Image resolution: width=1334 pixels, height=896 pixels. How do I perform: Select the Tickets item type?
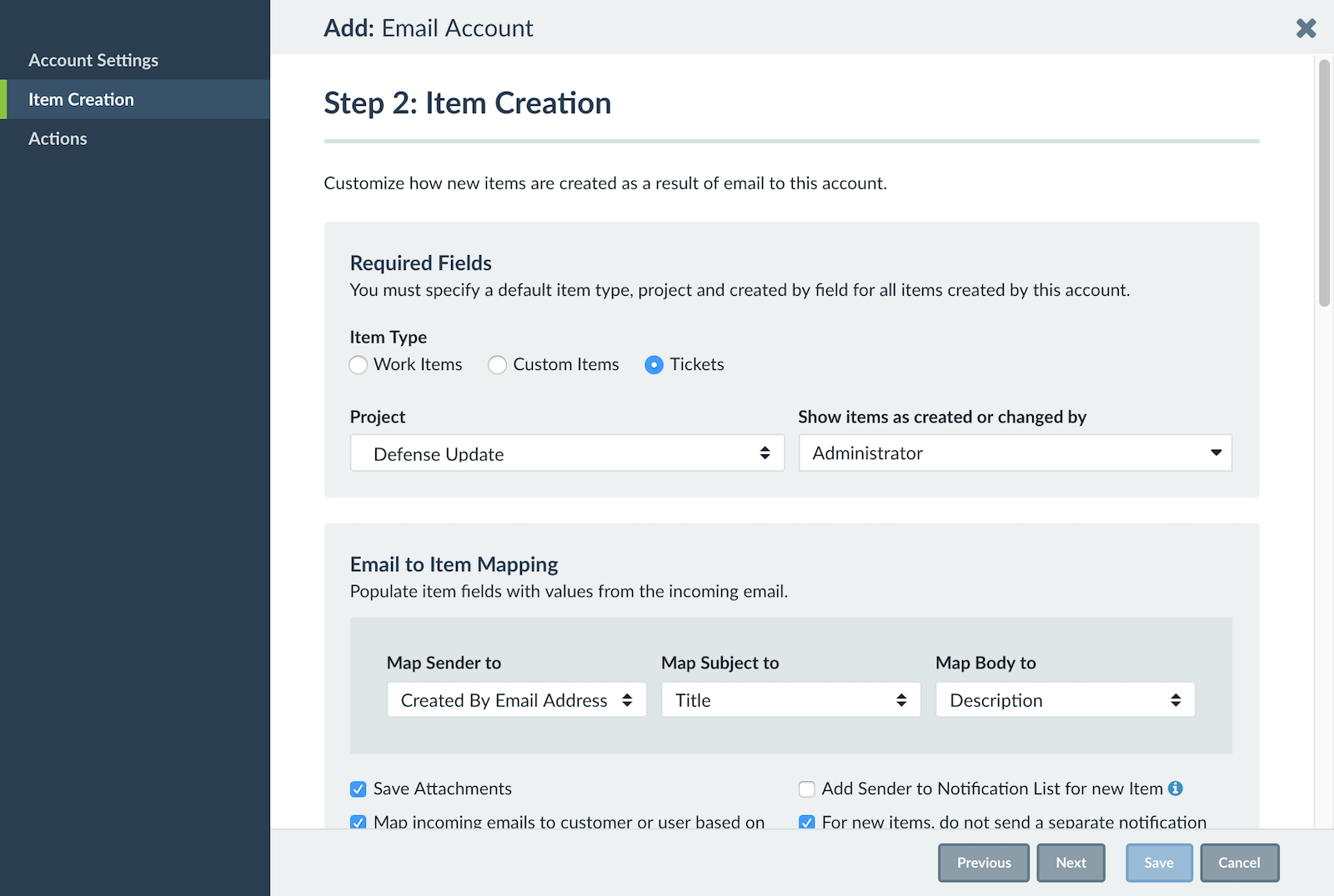[x=654, y=365]
